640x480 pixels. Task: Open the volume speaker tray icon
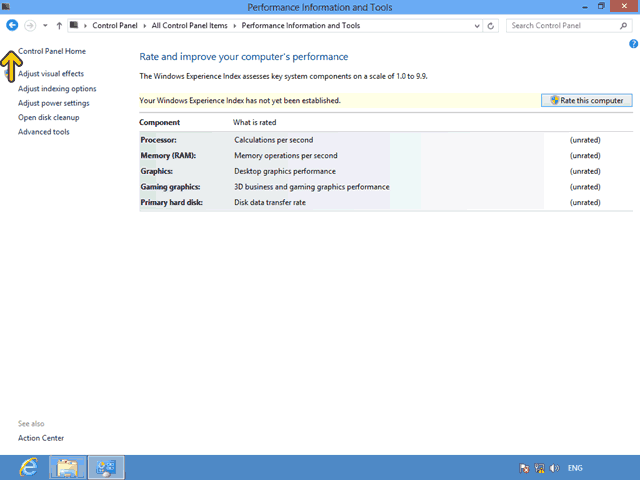[x=554, y=468]
